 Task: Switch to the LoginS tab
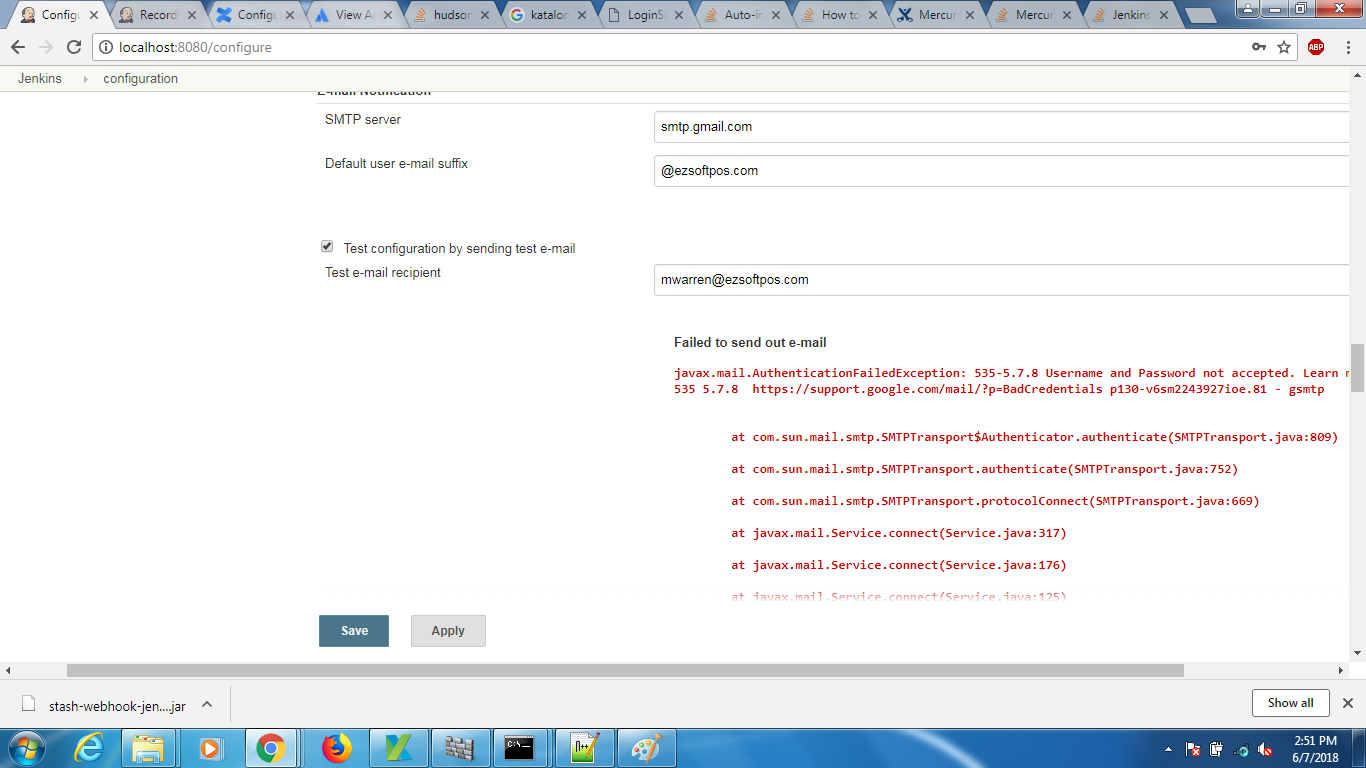click(647, 15)
